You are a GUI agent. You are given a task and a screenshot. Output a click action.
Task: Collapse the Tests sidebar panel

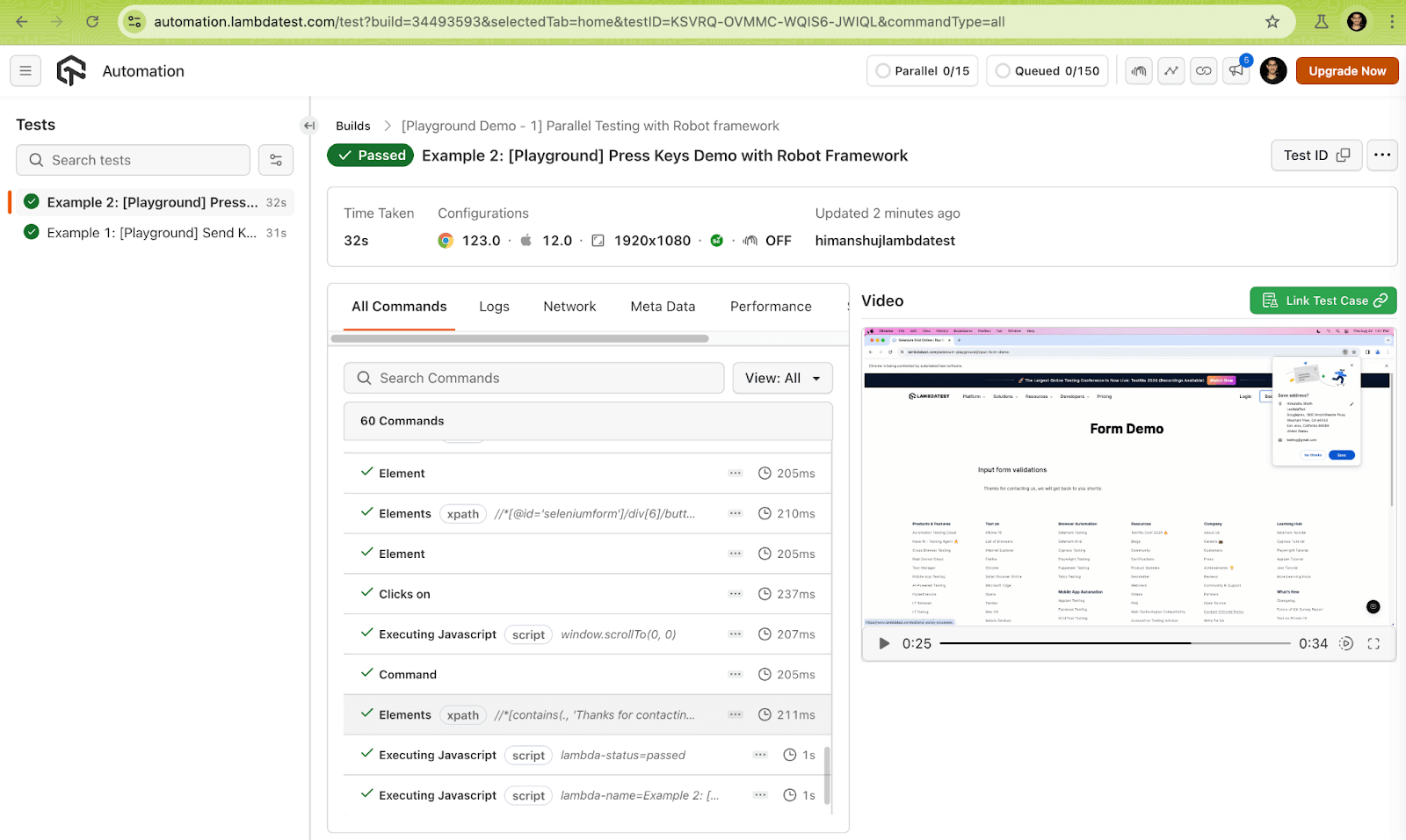[308, 126]
